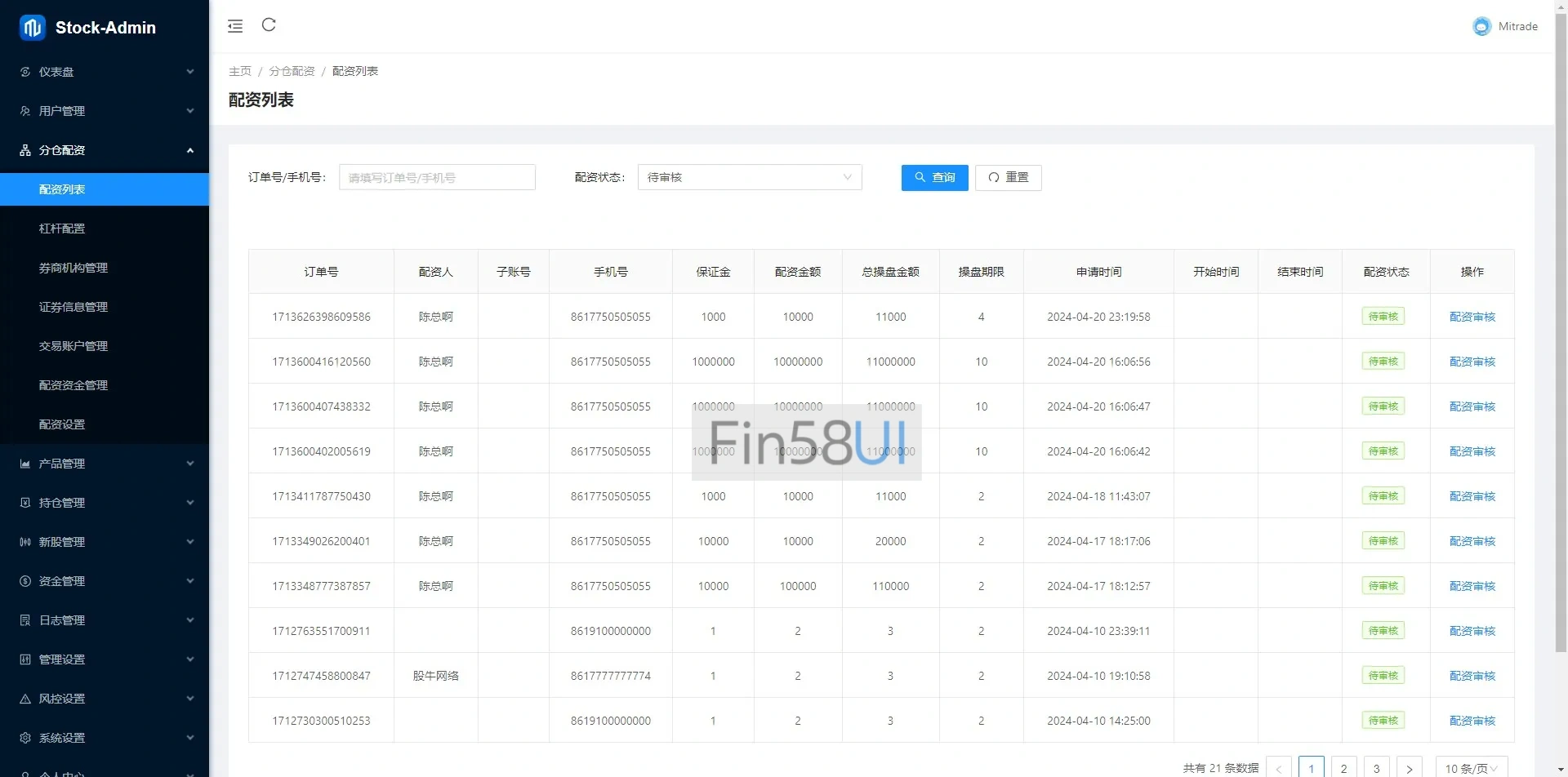This screenshot has height=777, width=1568.
Task: Open the 10 条/页 page size selector
Action: (1471, 768)
